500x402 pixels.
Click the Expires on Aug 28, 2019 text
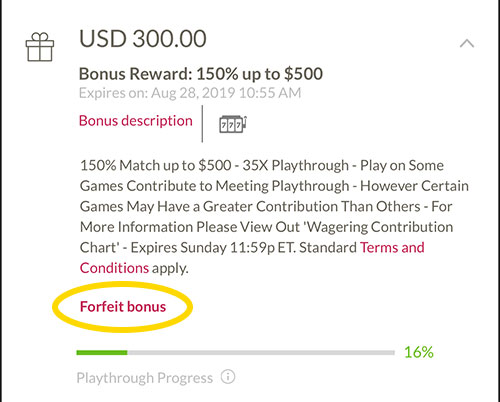tap(190, 93)
